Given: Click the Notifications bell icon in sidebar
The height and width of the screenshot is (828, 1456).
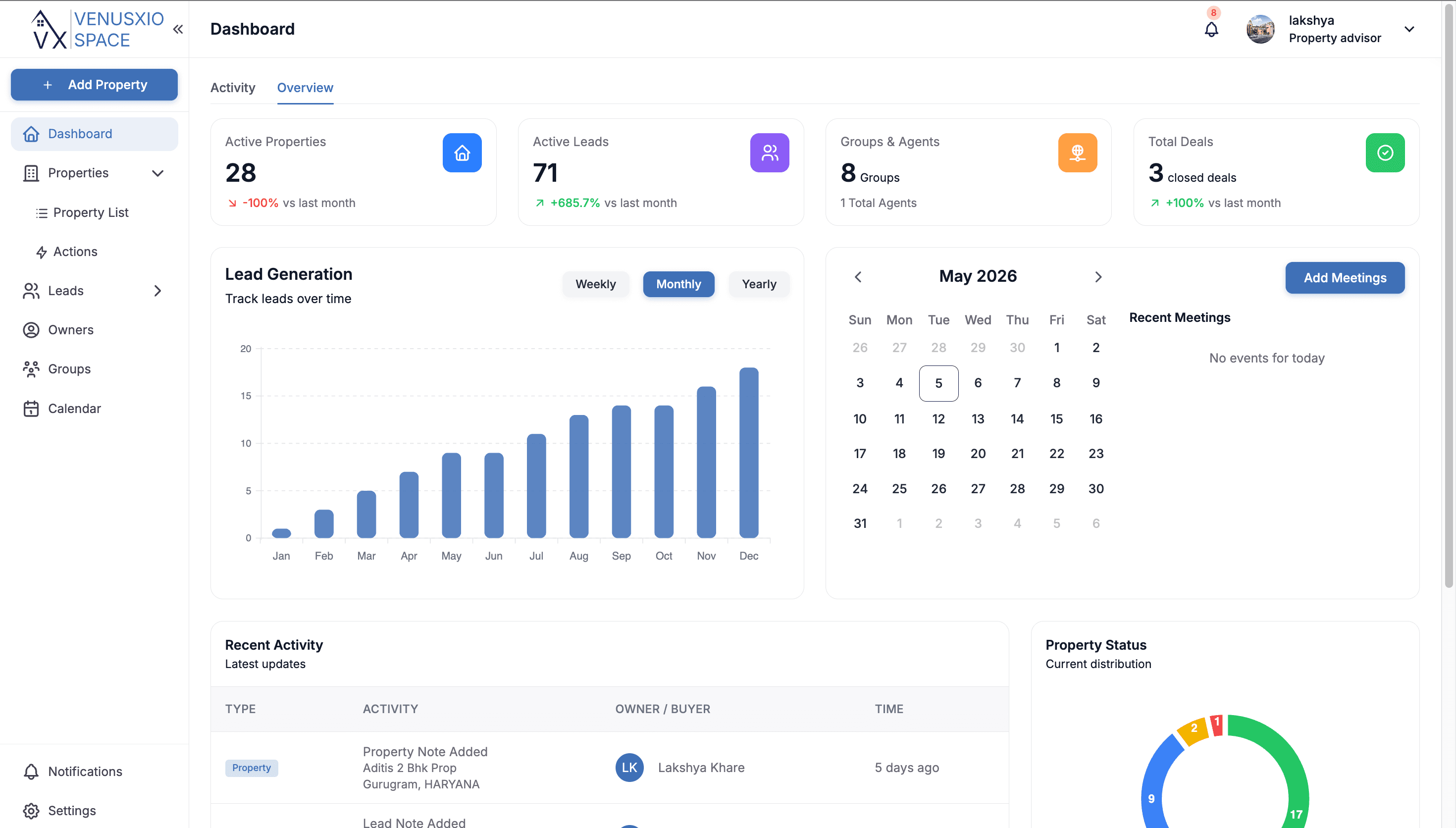Looking at the screenshot, I should [31, 771].
